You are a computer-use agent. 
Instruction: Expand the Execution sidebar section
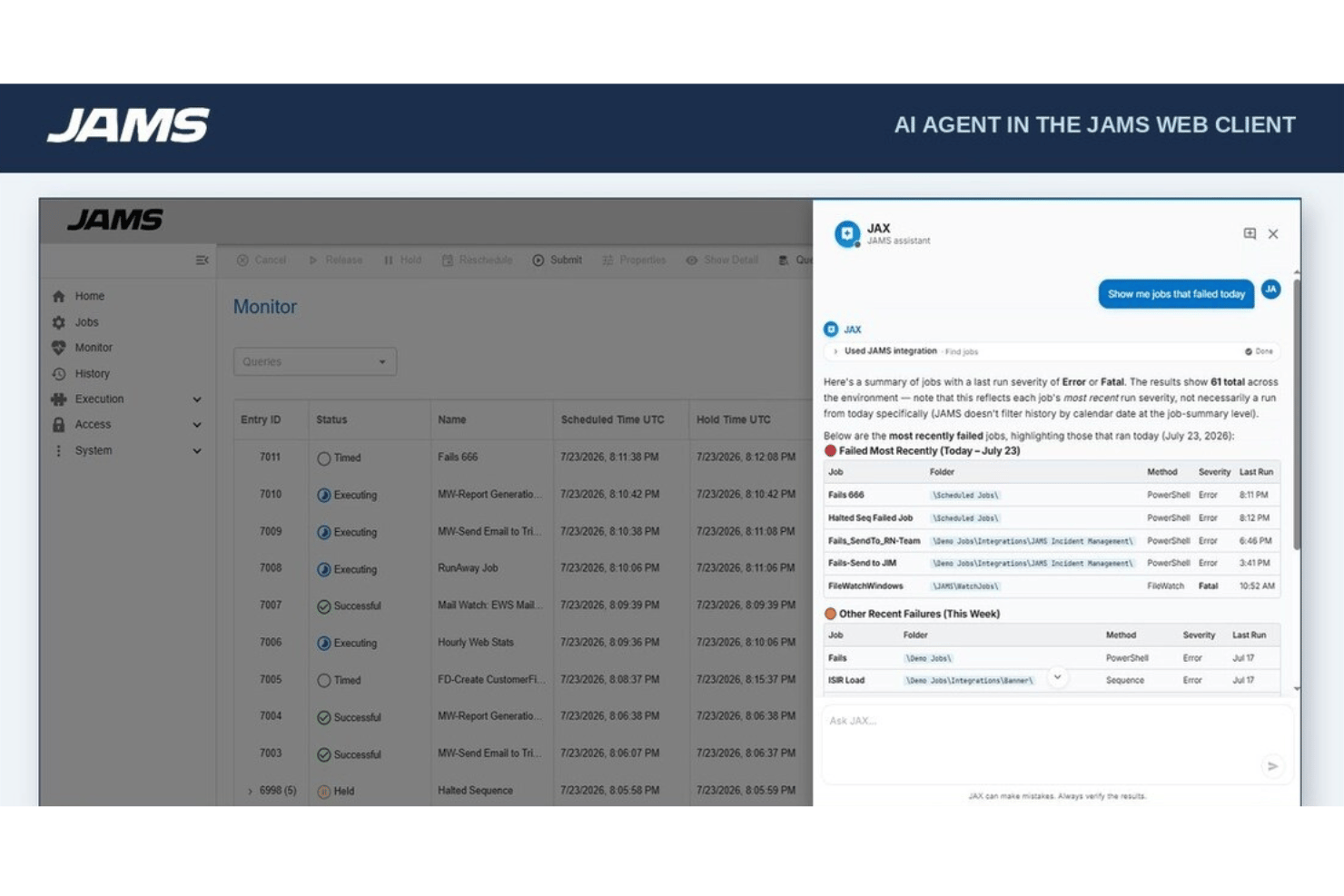coord(197,399)
